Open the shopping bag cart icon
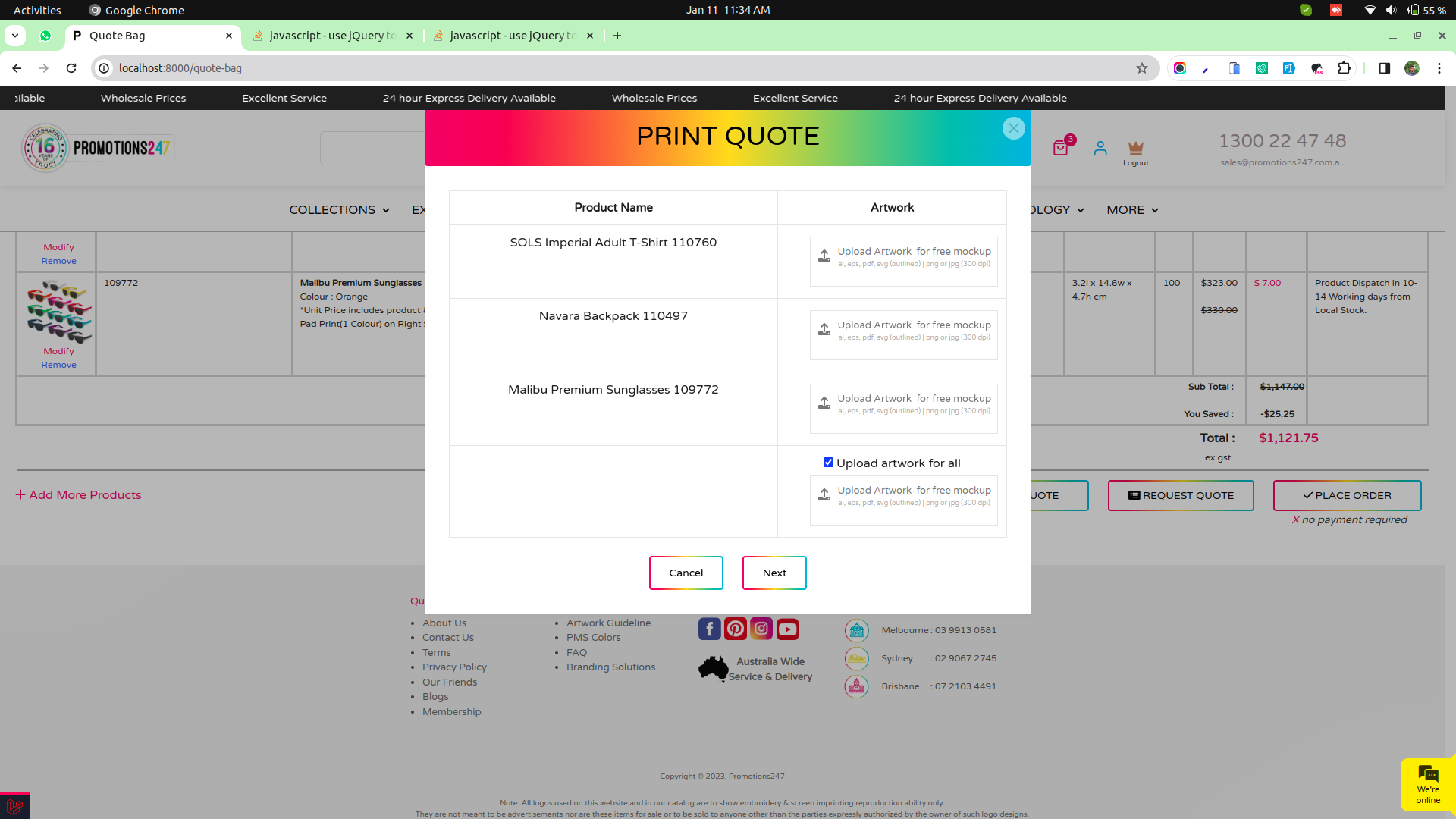Screen dimensions: 1456x819 (1060, 148)
